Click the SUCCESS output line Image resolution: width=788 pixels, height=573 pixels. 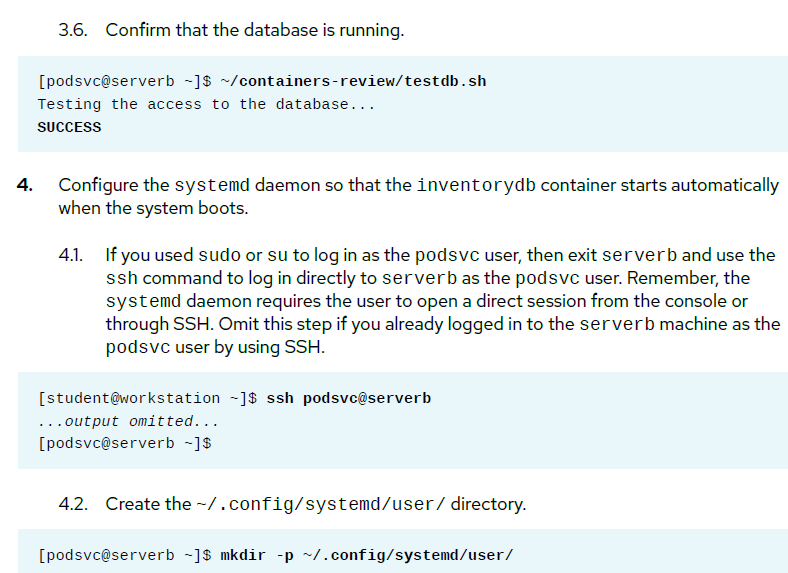[x=69, y=127]
